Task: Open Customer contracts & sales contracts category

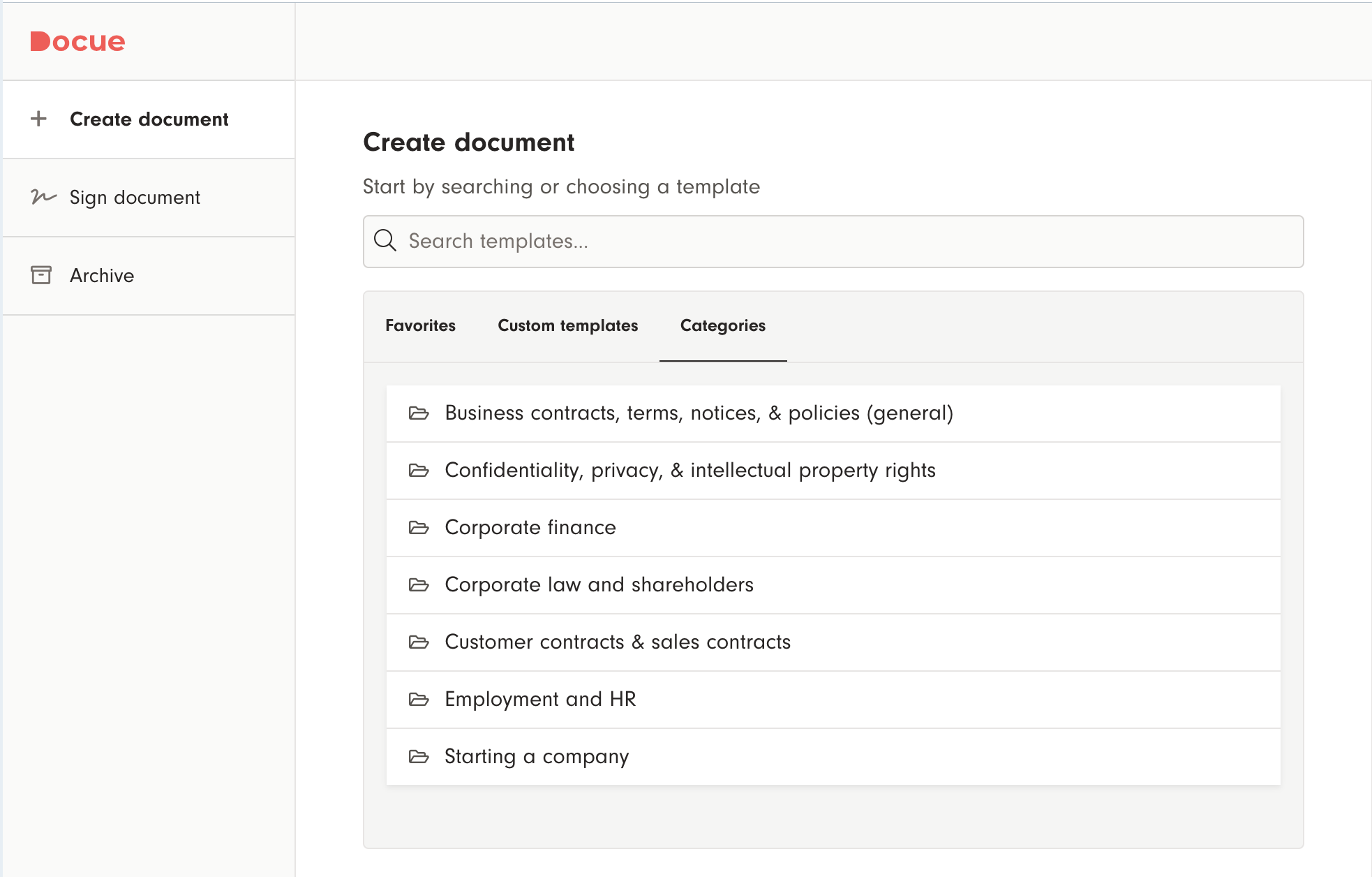Action: click(x=617, y=642)
